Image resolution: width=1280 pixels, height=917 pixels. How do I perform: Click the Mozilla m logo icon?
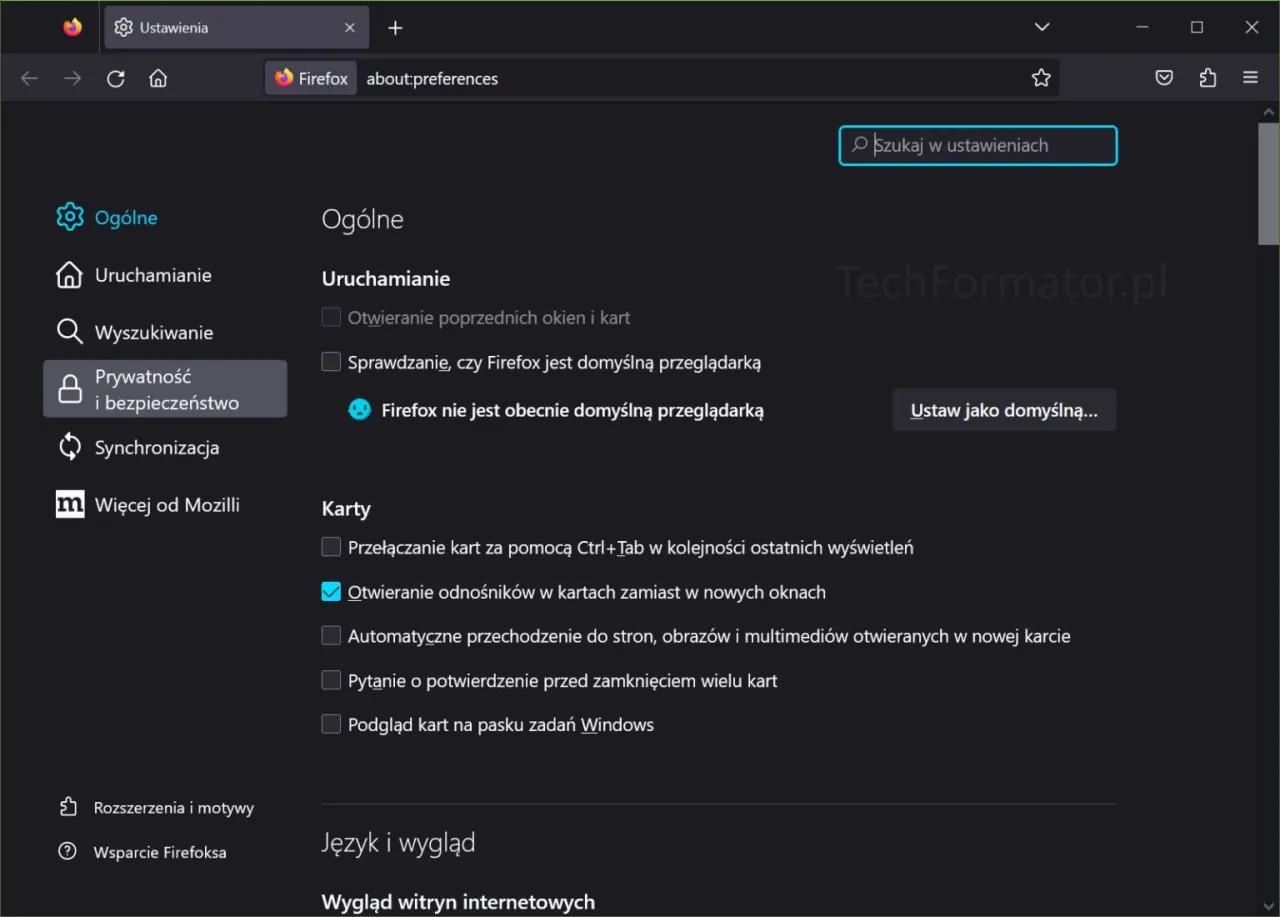point(70,505)
